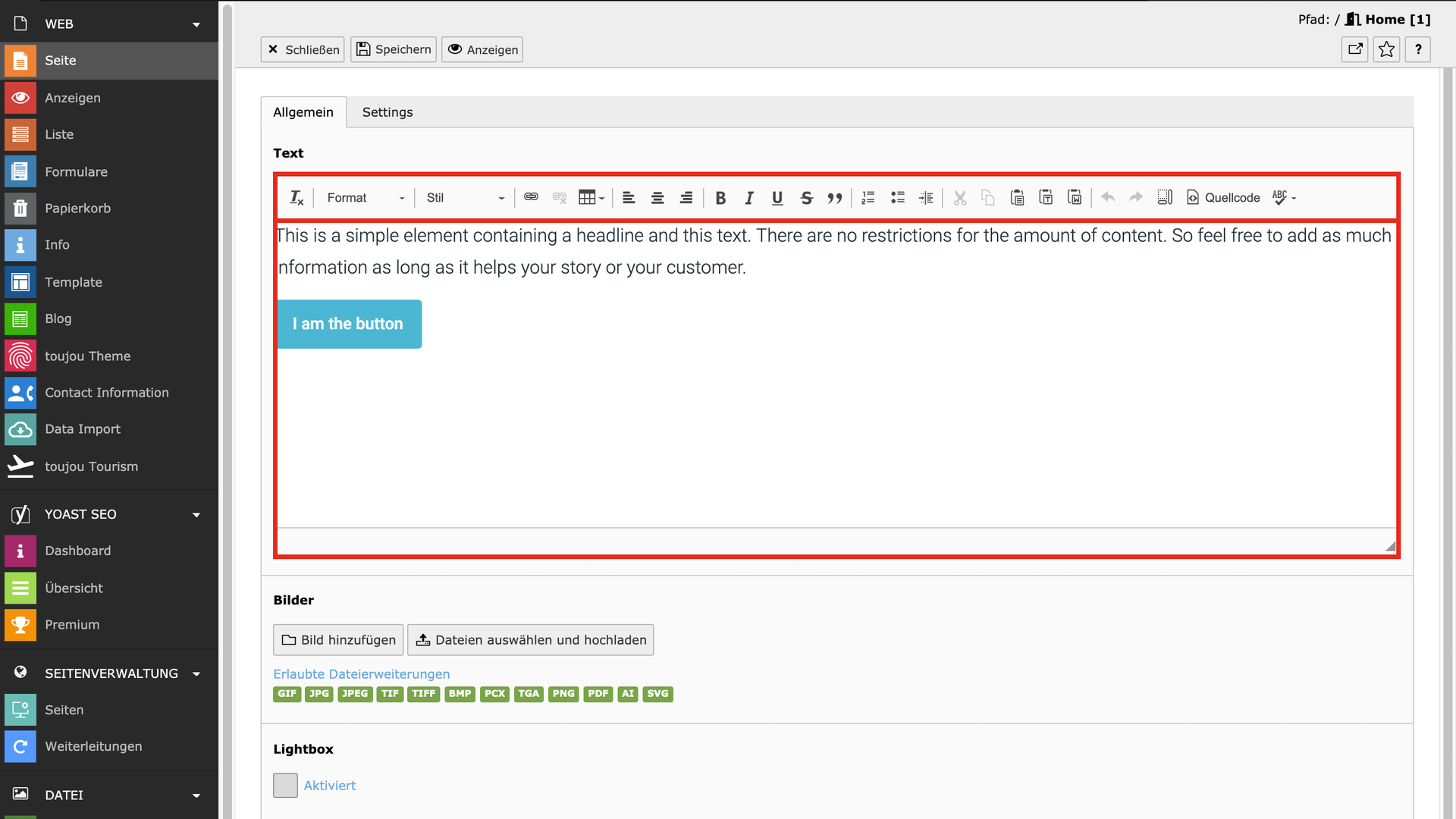Image resolution: width=1456 pixels, height=819 pixels.
Task: Click Erlaubte Dateierweiterungen link
Action: (x=361, y=674)
